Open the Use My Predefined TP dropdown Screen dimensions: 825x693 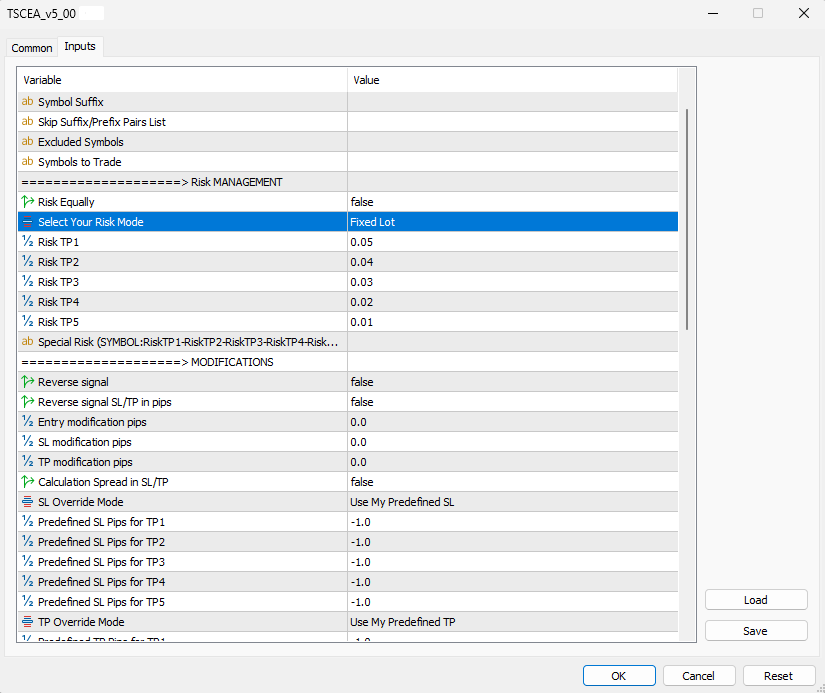coord(512,622)
